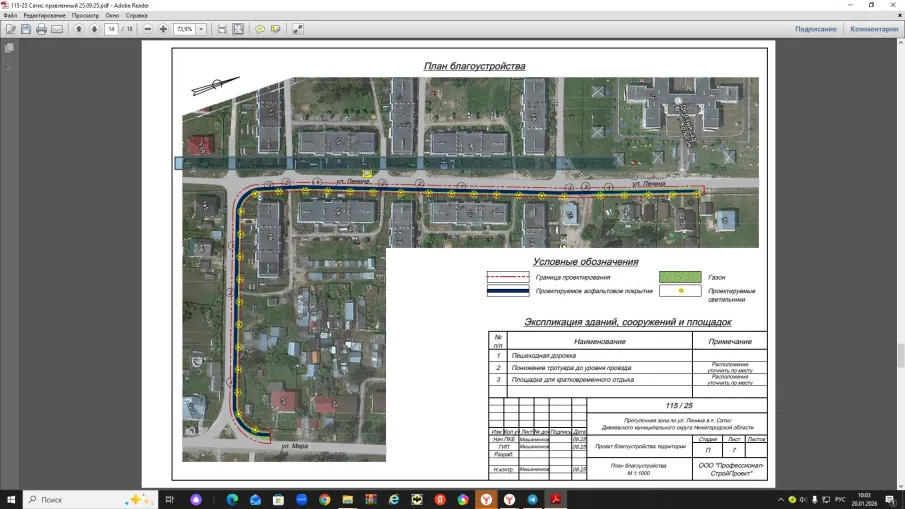Click the Save file icon
Screen dimensions: 905x509
point(25,29)
